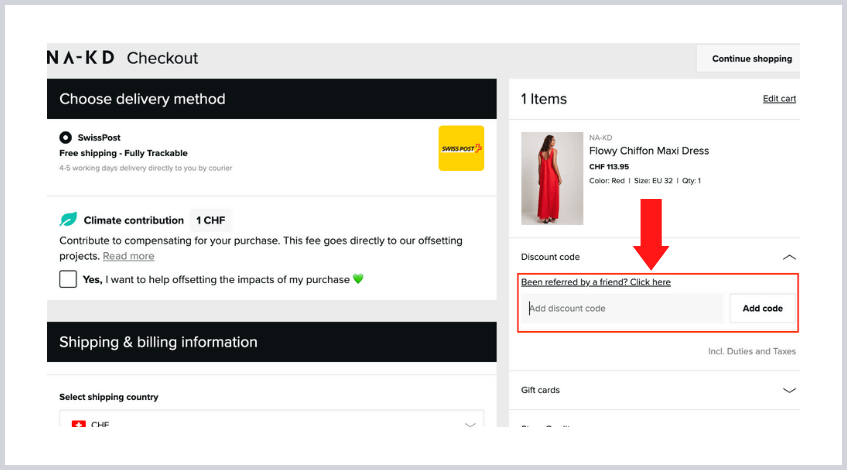
Task: Click the Add discount code input field
Action: coord(622,308)
